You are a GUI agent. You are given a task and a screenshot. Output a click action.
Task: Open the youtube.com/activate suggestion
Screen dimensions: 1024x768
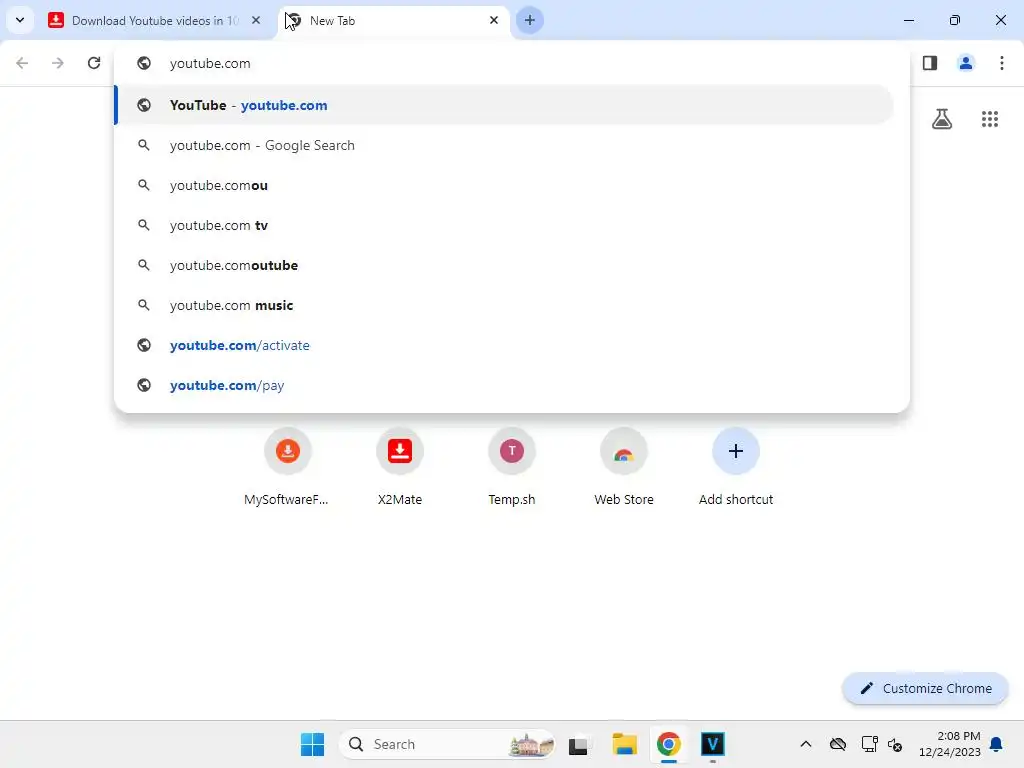[x=504, y=345]
